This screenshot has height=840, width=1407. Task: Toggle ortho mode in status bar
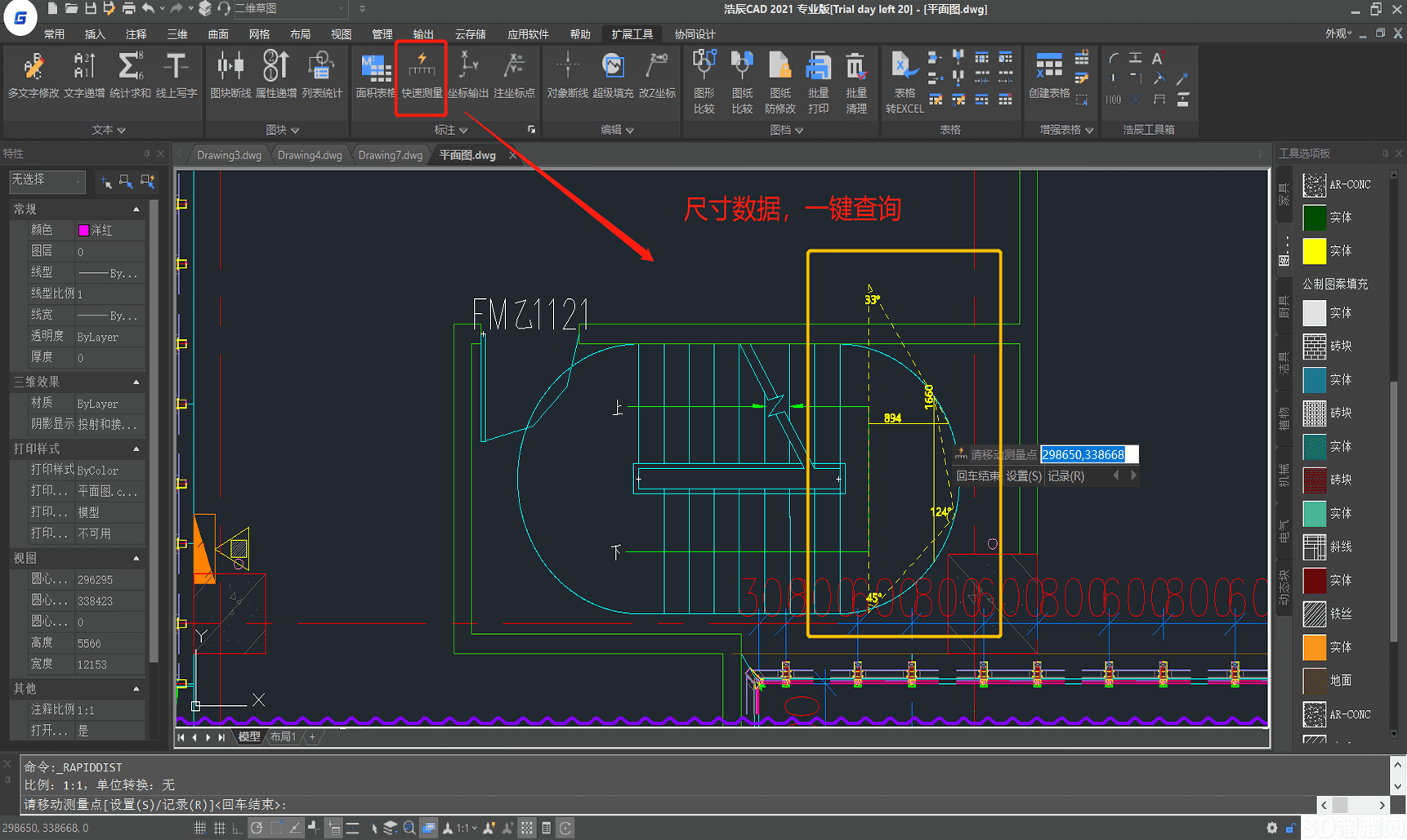click(x=237, y=828)
